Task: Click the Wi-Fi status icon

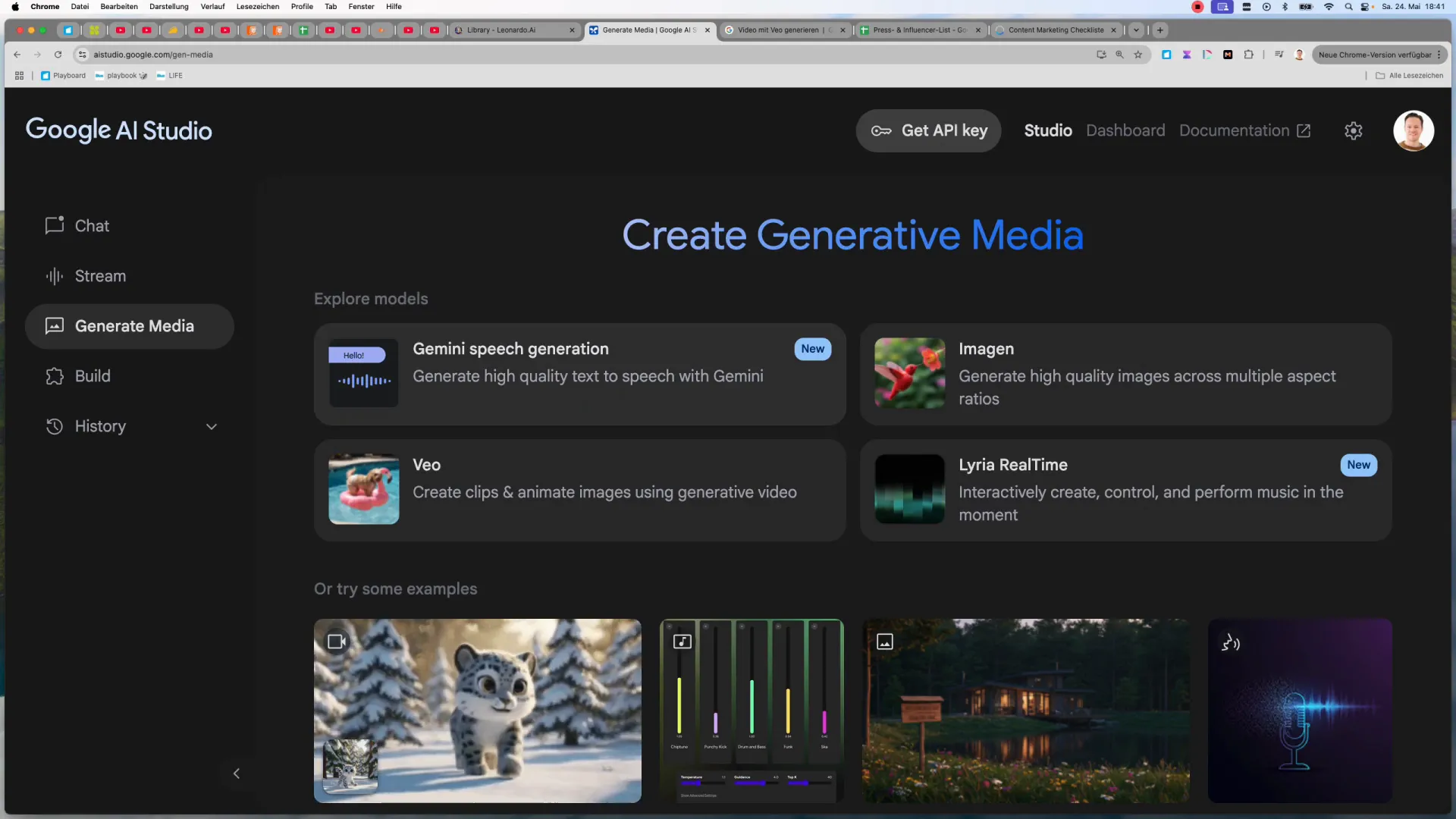Action: click(1329, 7)
